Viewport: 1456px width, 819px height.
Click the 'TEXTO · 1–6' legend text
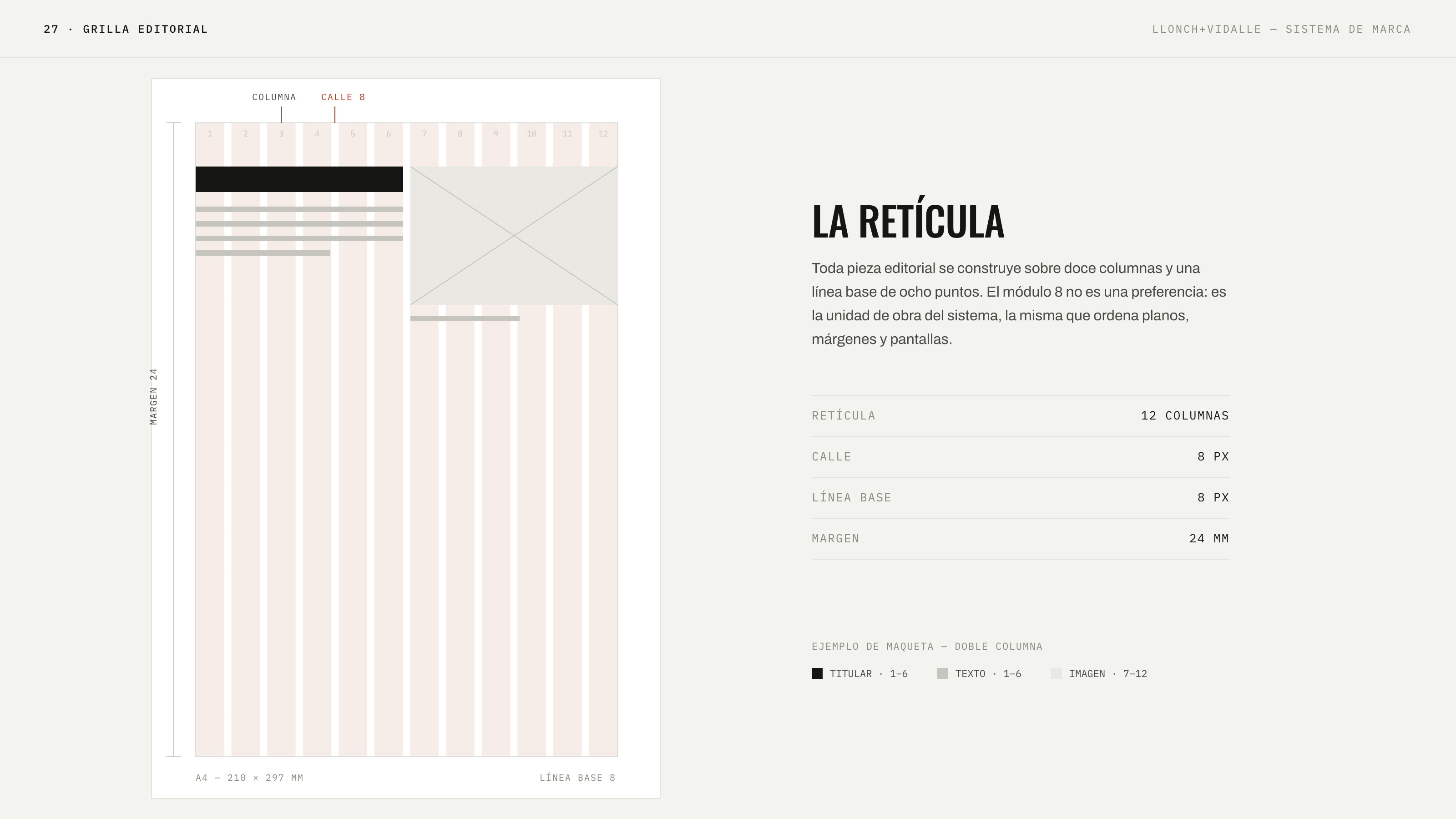pyautogui.click(x=988, y=674)
